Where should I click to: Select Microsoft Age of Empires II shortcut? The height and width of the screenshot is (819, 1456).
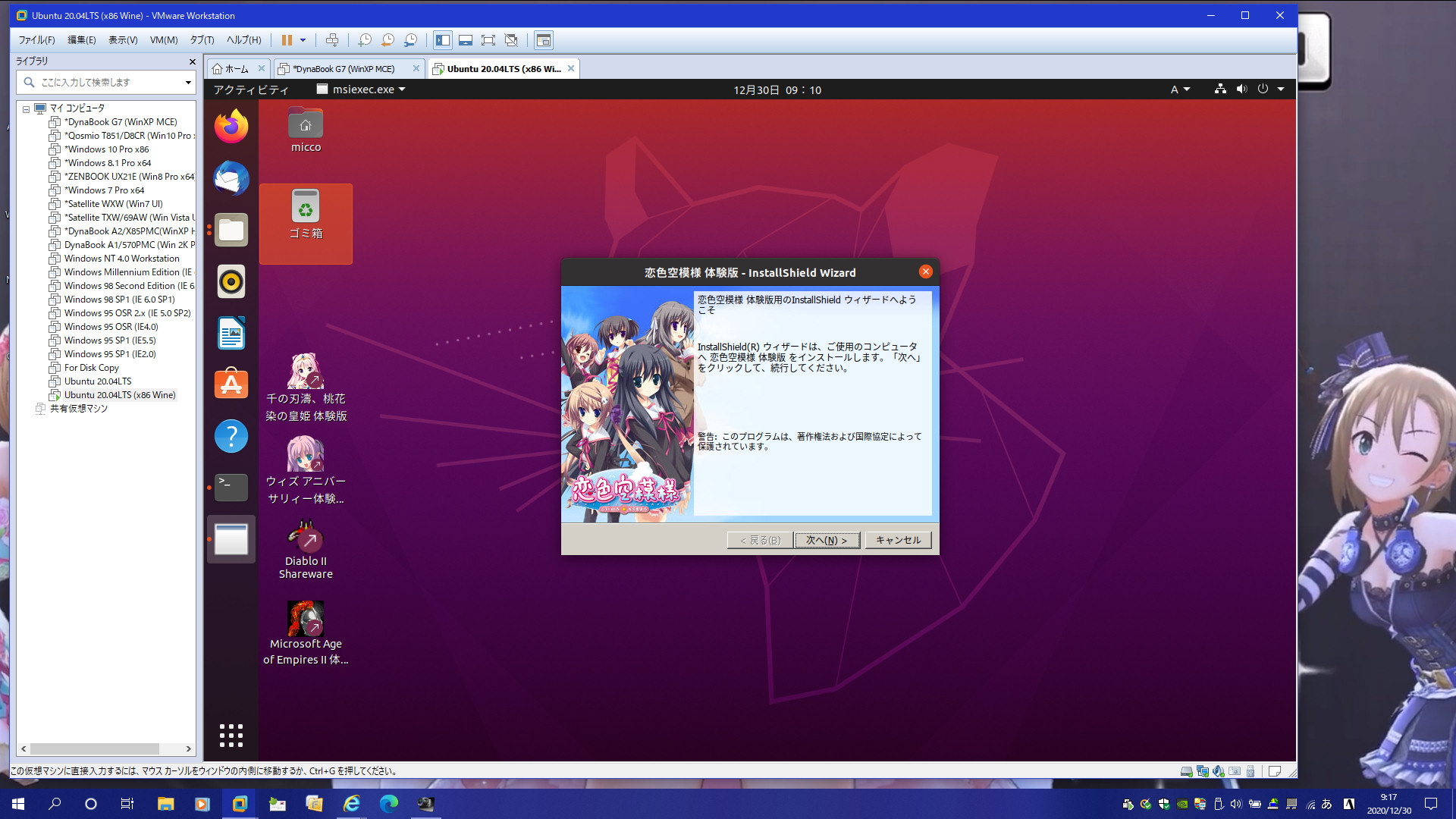tap(306, 633)
